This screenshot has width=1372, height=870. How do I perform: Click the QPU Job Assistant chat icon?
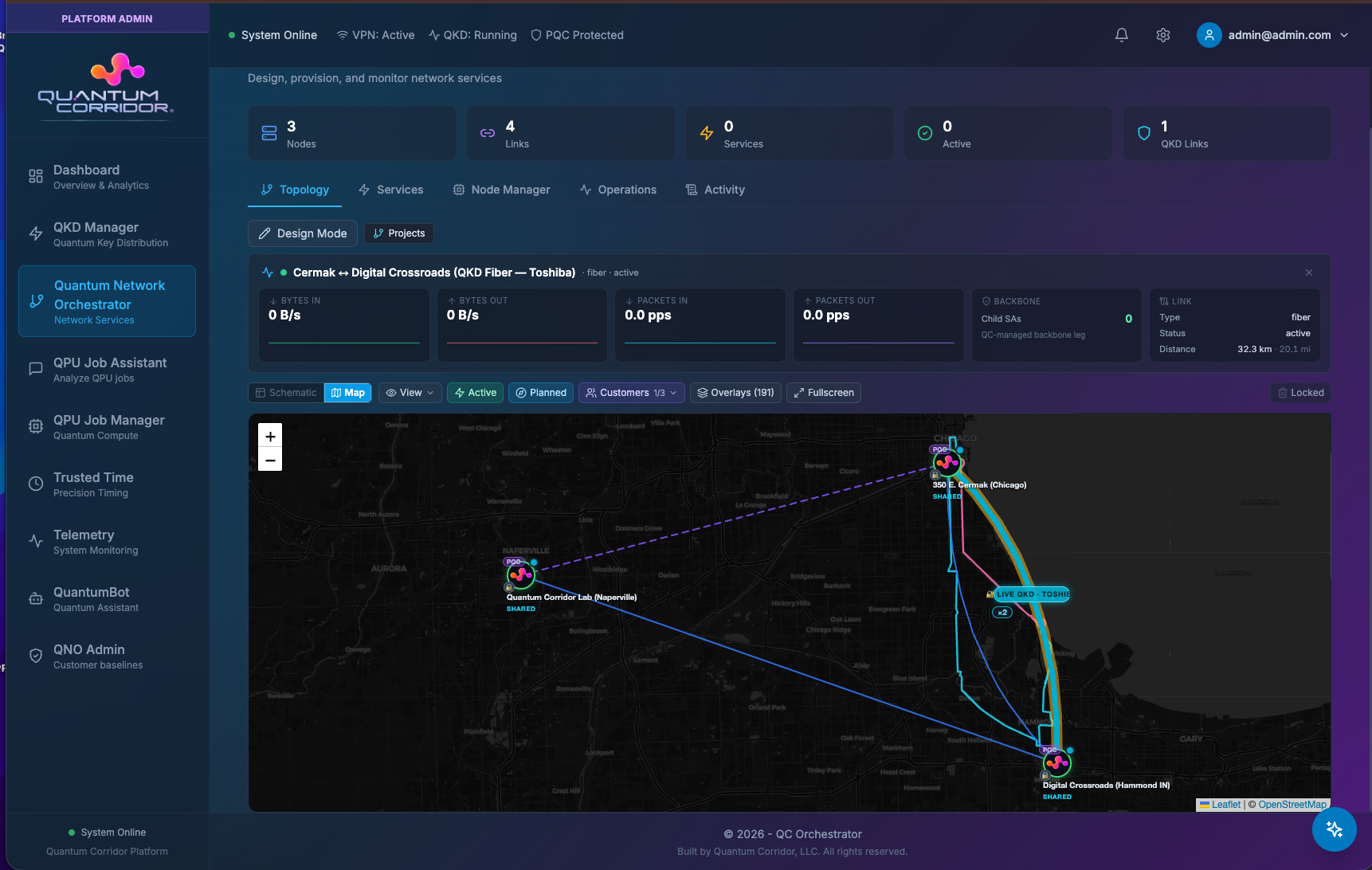pos(36,369)
